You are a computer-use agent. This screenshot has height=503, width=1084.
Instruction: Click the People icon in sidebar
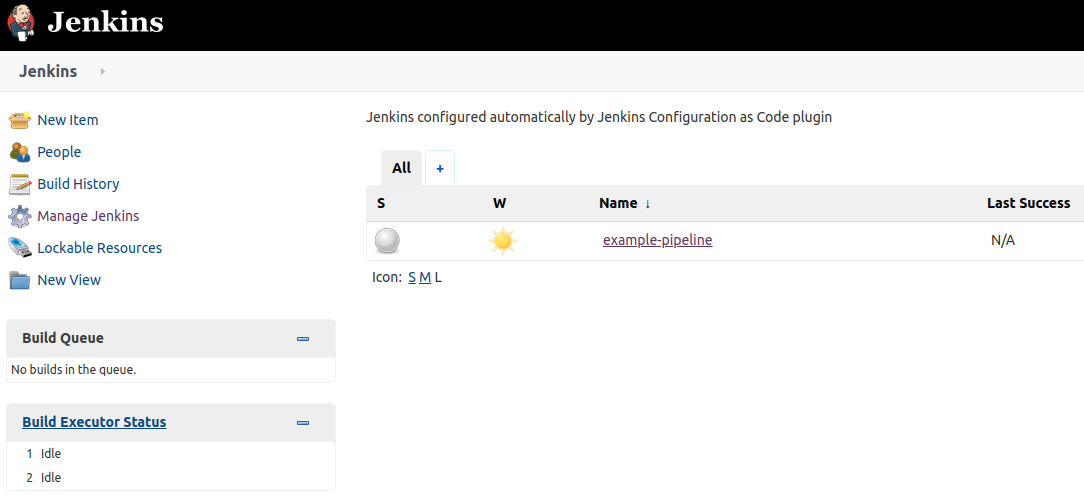(x=19, y=152)
